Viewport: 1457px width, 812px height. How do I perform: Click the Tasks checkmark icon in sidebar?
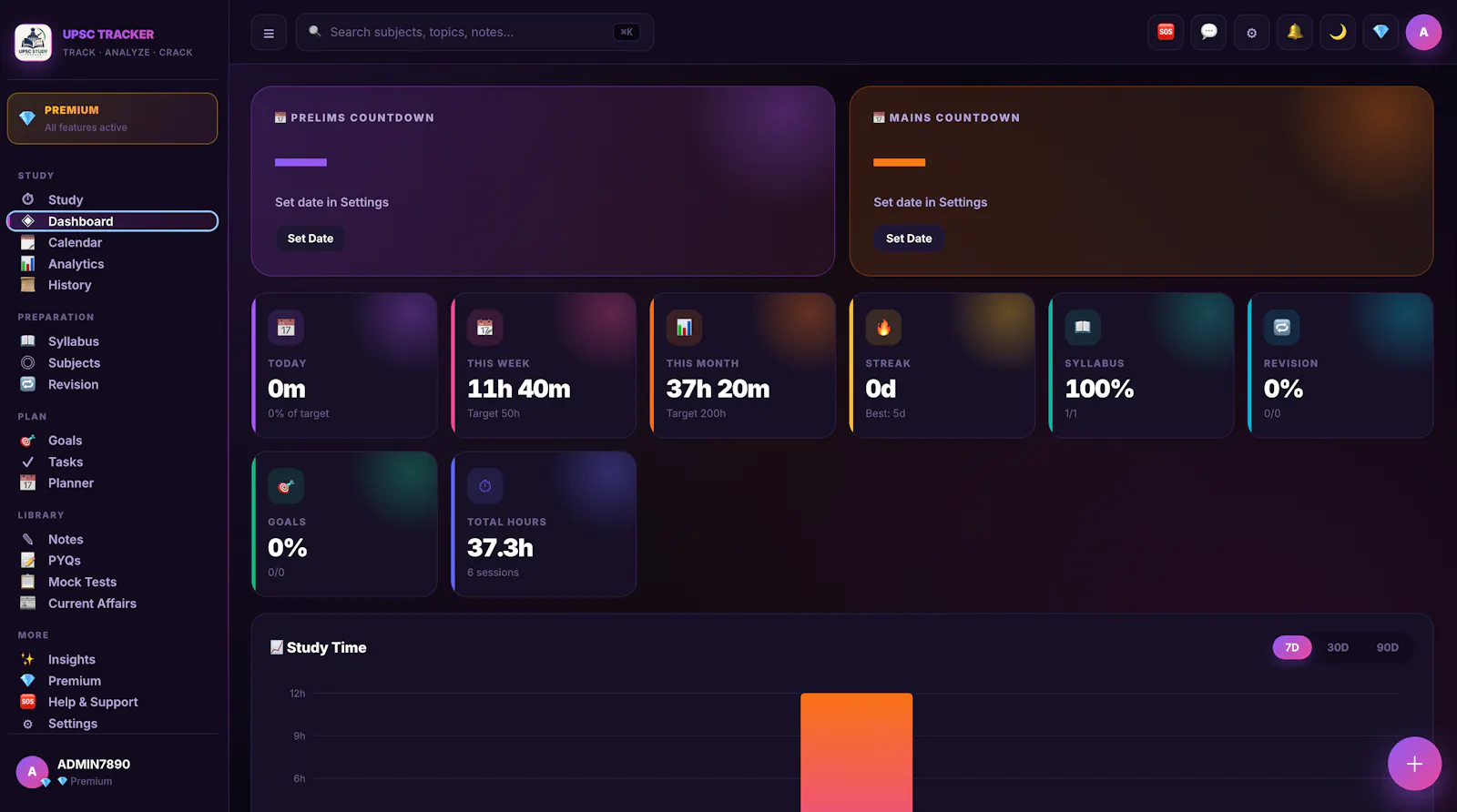click(x=28, y=462)
